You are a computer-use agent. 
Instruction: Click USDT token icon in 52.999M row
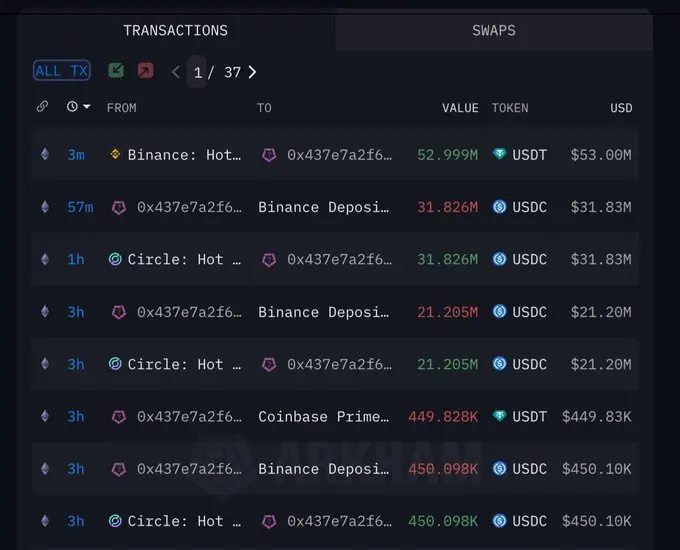pyautogui.click(x=500, y=154)
